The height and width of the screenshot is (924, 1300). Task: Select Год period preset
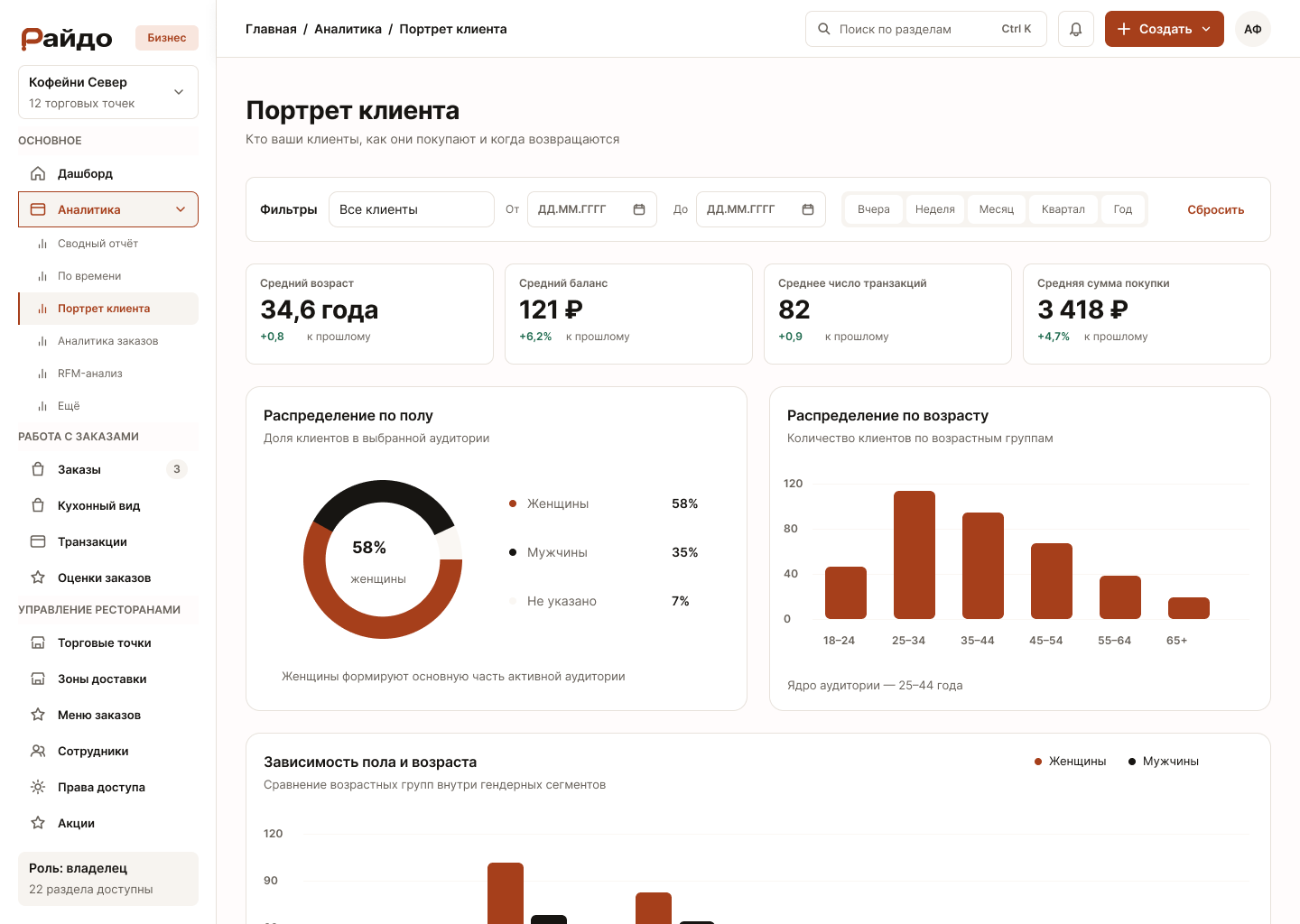(x=1123, y=209)
